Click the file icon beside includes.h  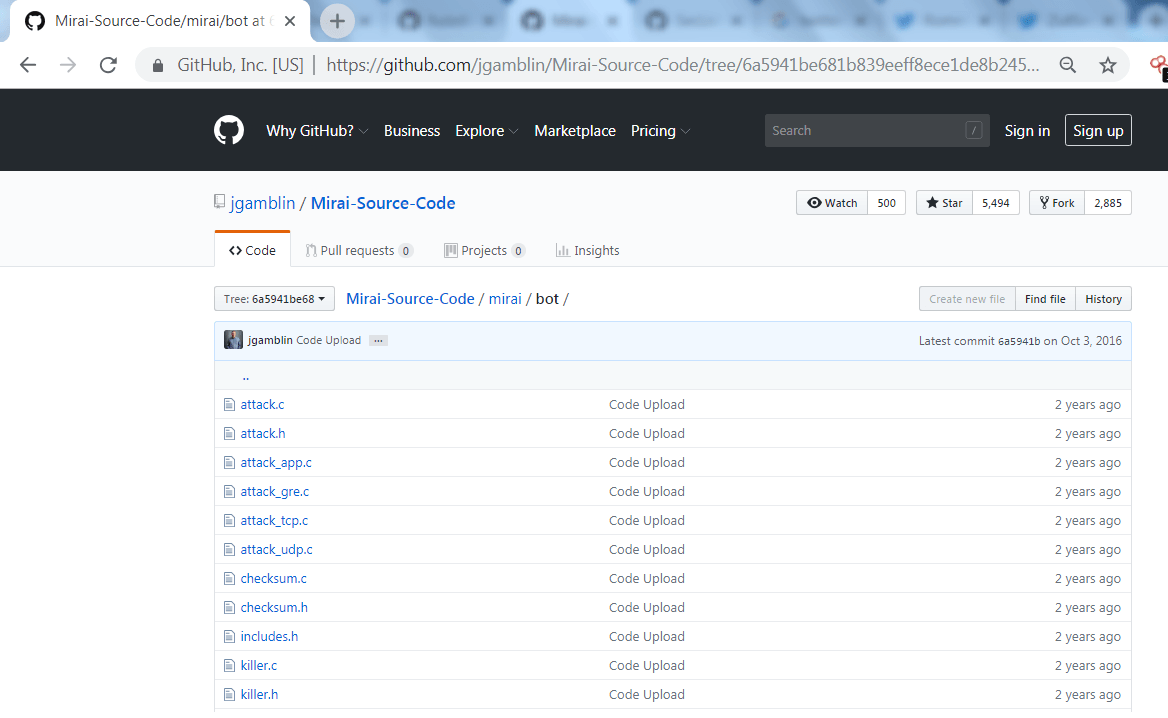229,637
